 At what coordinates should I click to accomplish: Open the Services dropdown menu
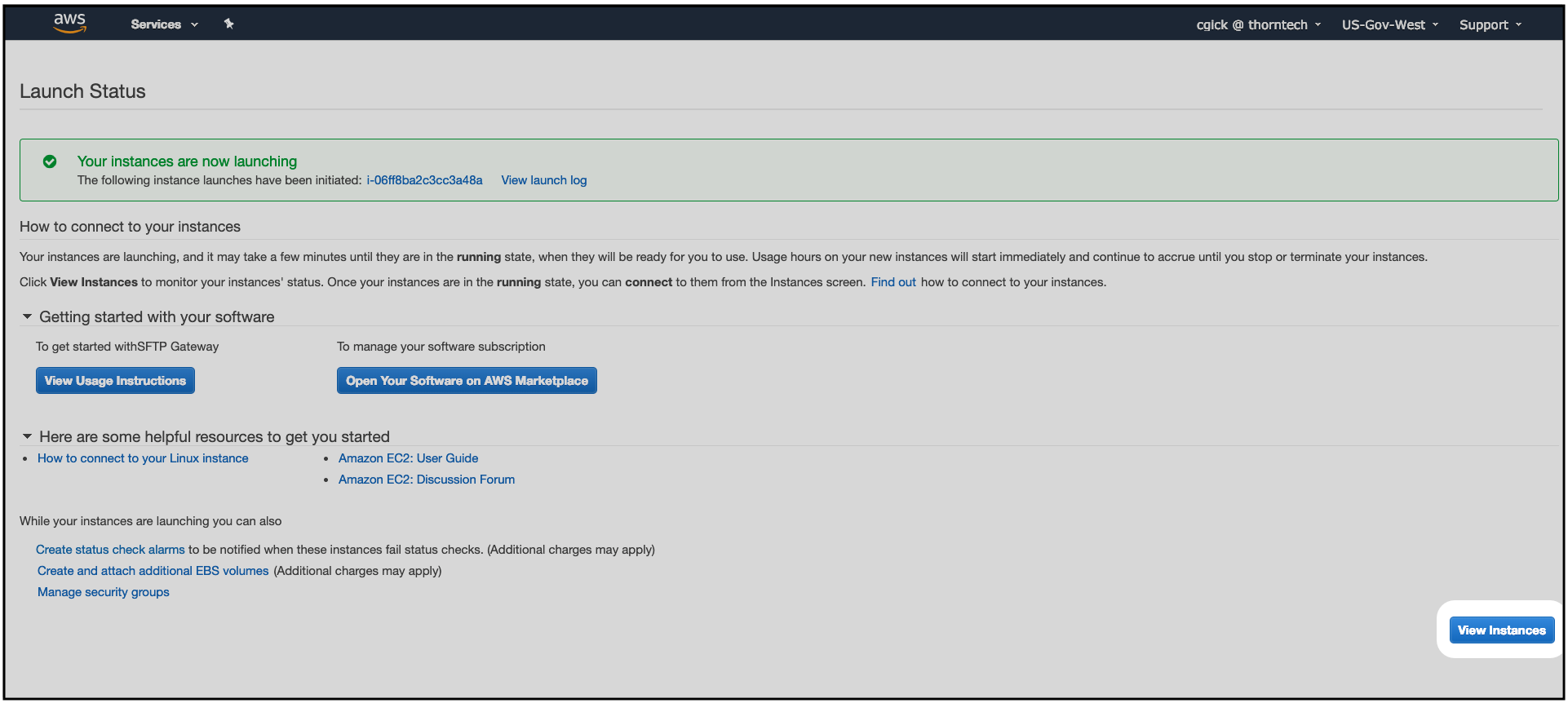coord(164,24)
